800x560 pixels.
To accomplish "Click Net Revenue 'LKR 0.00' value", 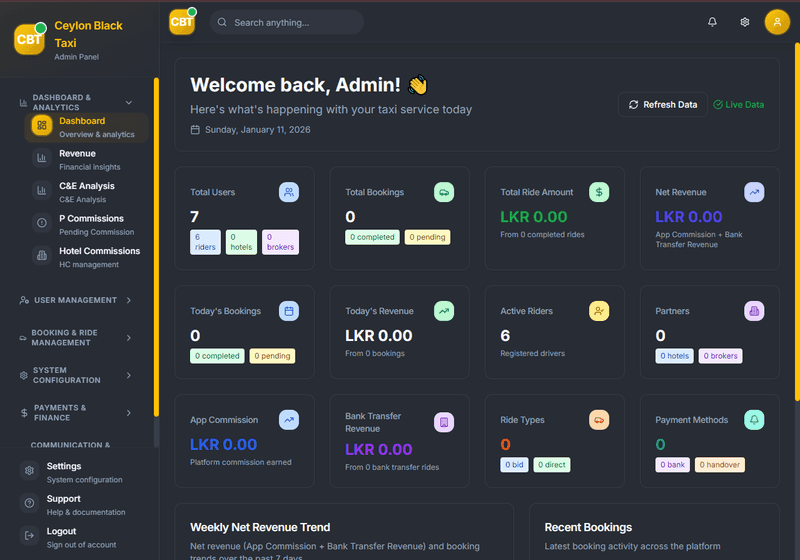I will coord(689,217).
